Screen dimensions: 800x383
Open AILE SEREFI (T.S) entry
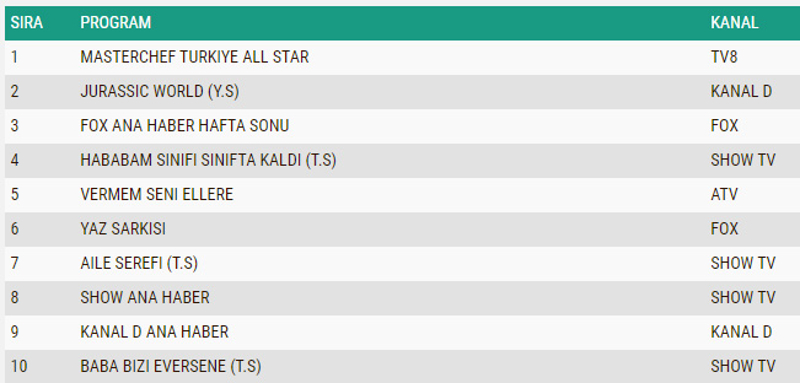[139, 263]
